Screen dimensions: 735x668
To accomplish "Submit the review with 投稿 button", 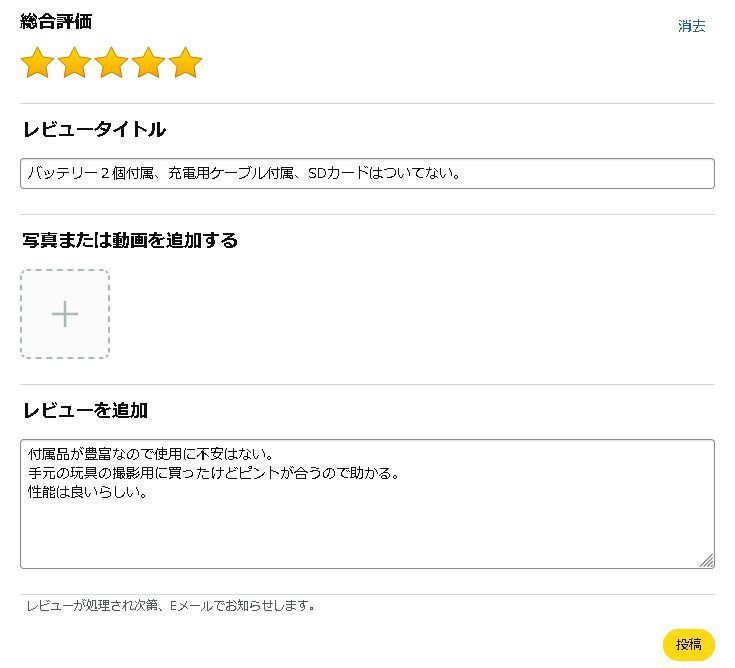I will coord(689,645).
